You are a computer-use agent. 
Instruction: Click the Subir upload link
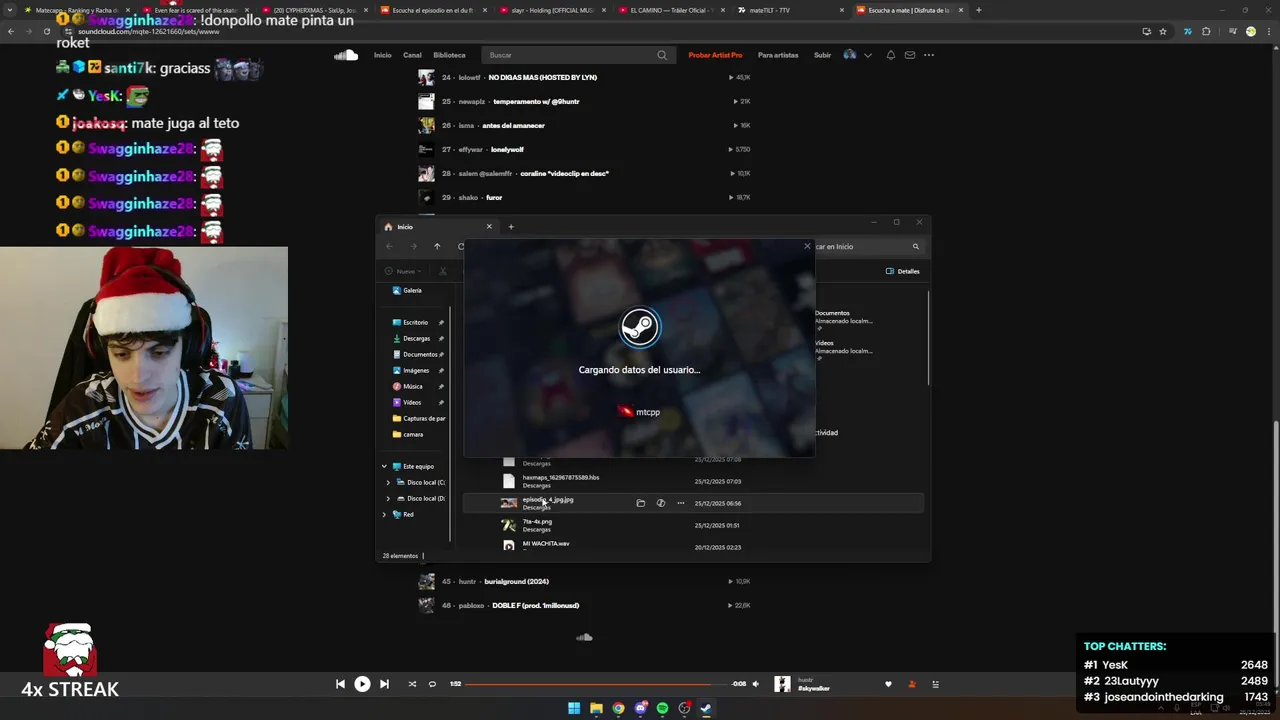[x=822, y=55]
